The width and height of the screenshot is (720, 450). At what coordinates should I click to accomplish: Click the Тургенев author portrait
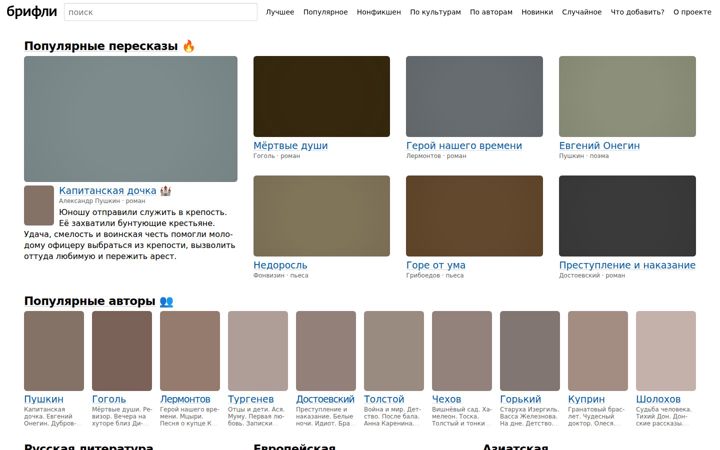click(258, 351)
